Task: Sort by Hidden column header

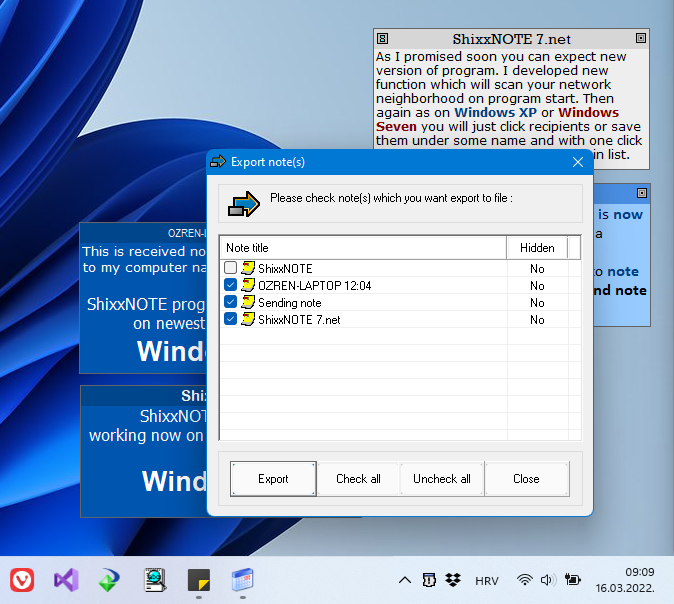Action: tap(537, 248)
